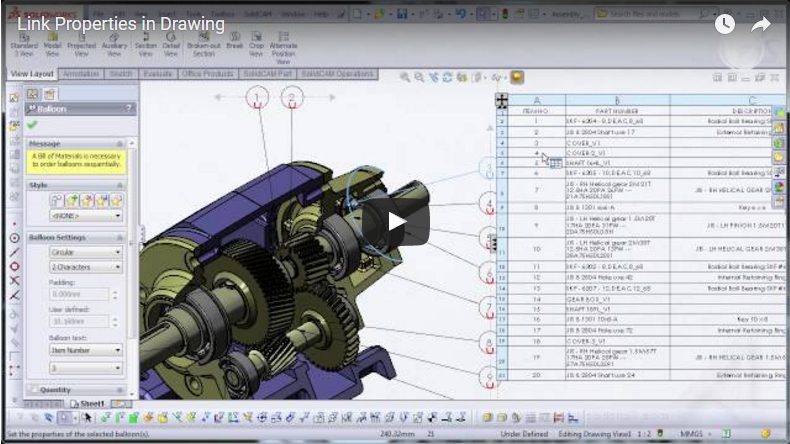790x444 pixels.
Task: Confirm Balloon with green checkmark
Action: (33, 124)
